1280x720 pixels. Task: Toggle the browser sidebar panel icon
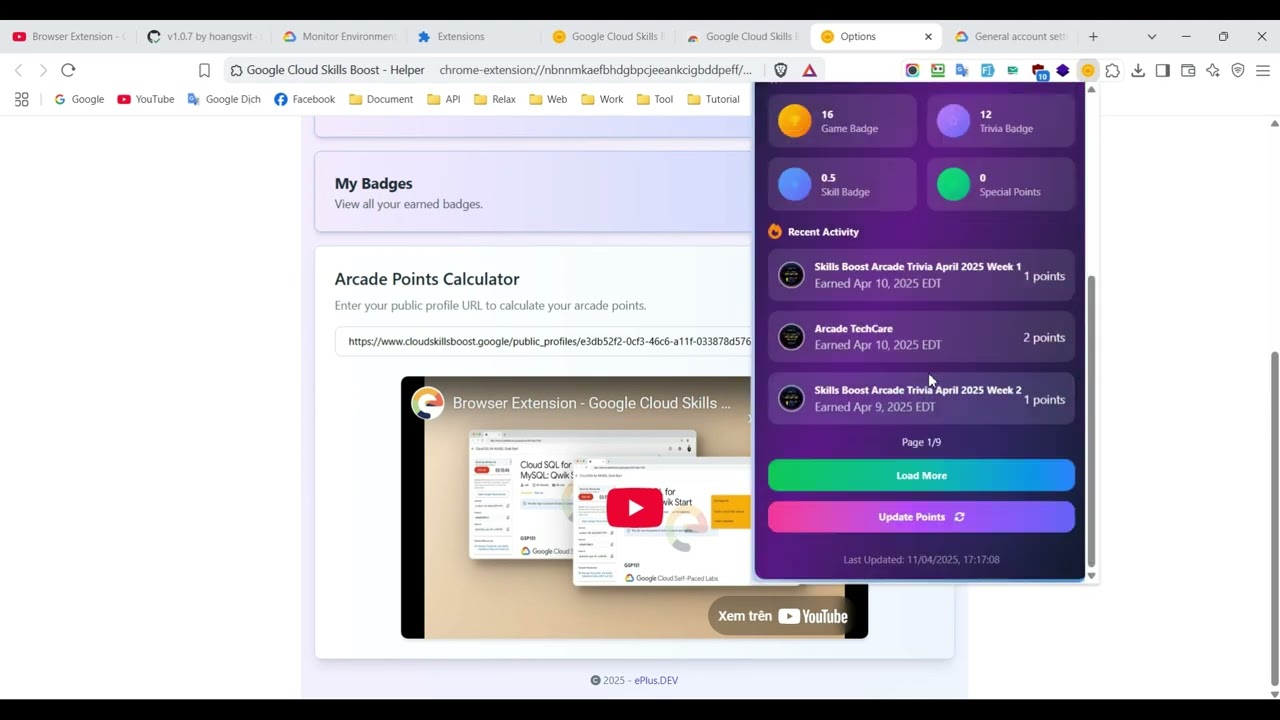click(x=1162, y=70)
